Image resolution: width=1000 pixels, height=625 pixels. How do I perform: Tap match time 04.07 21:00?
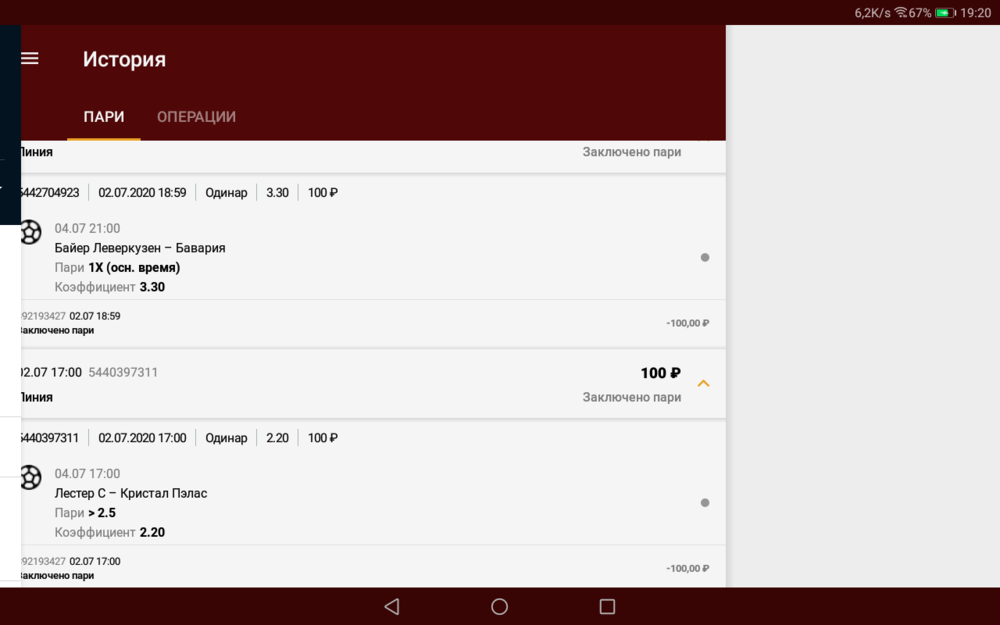[x=87, y=228]
